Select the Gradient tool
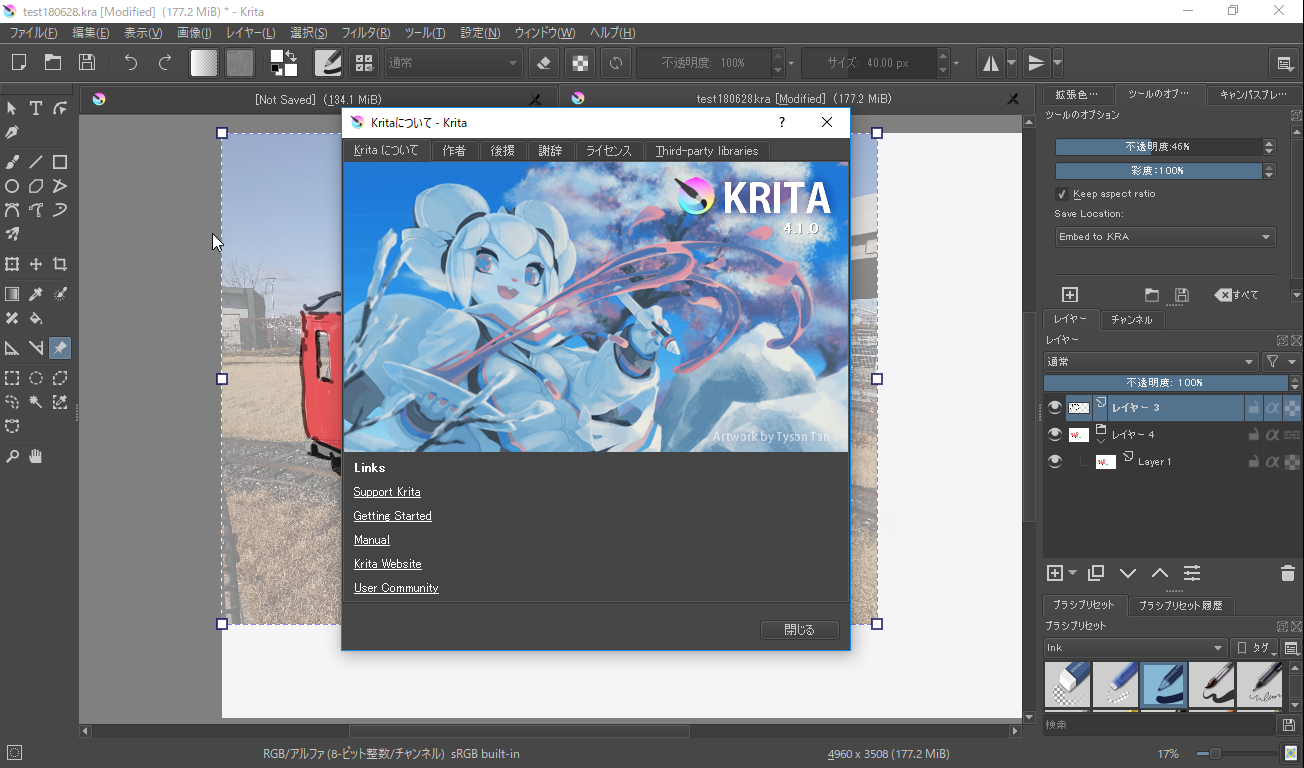The width and height of the screenshot is (1304, 768). pos(14,294)
